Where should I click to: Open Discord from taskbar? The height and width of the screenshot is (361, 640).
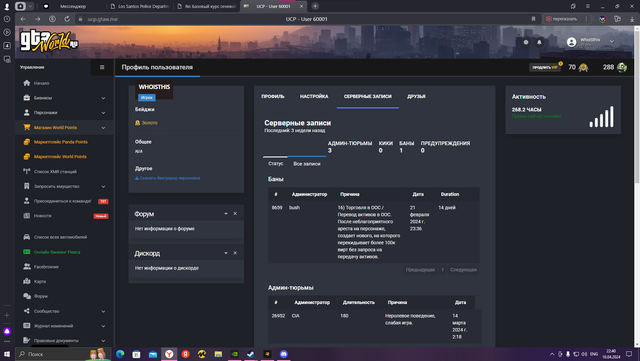(284, 354)
